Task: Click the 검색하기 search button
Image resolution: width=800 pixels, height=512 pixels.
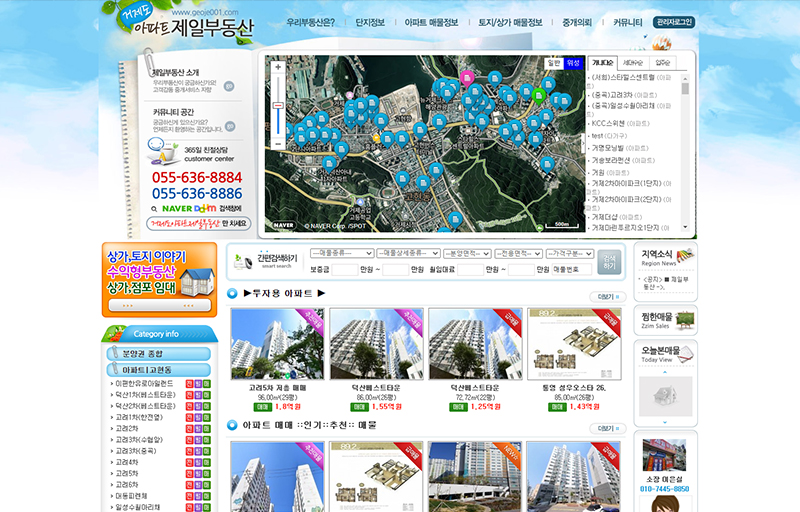Action: pyautogui.click(x=609, y=262)
